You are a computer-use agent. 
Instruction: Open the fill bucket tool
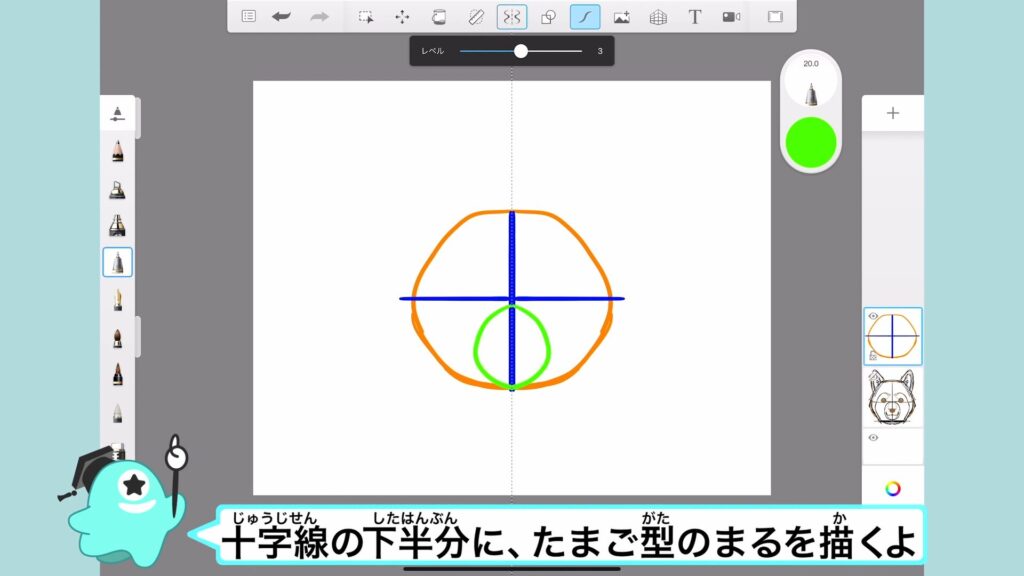(438, 17)
